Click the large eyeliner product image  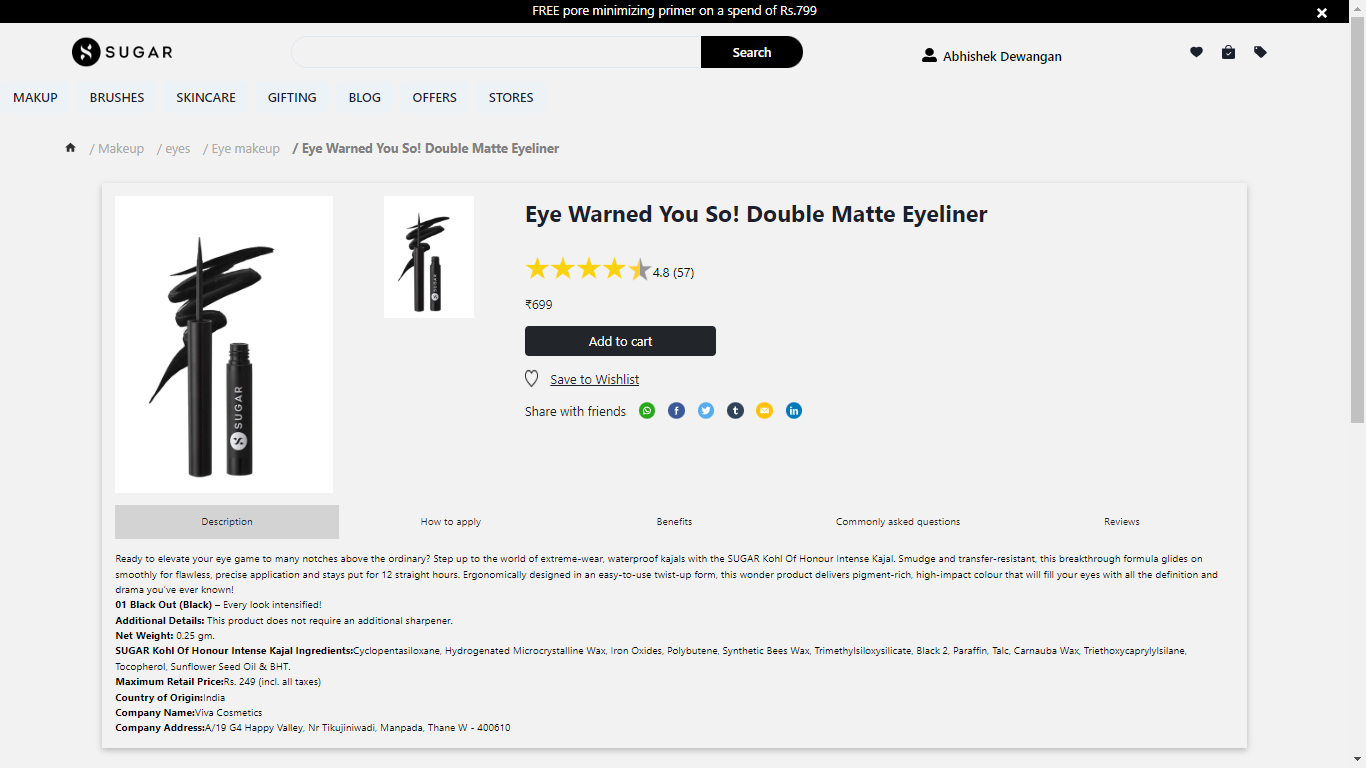click(x=224, y=344)
